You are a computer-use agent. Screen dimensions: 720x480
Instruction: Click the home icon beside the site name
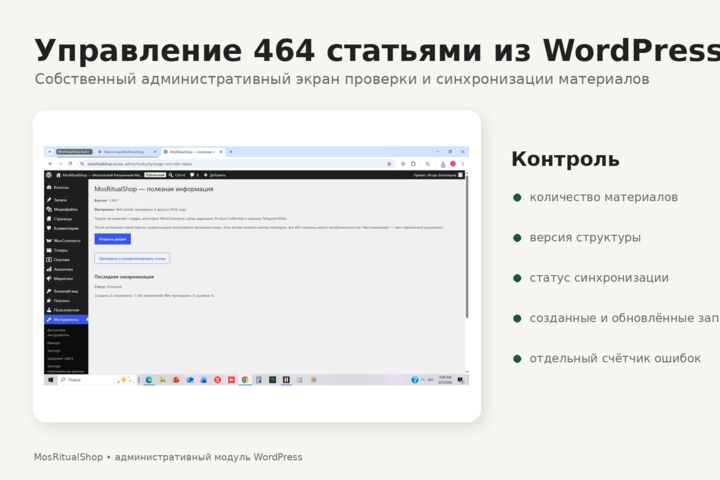(58, 175)
